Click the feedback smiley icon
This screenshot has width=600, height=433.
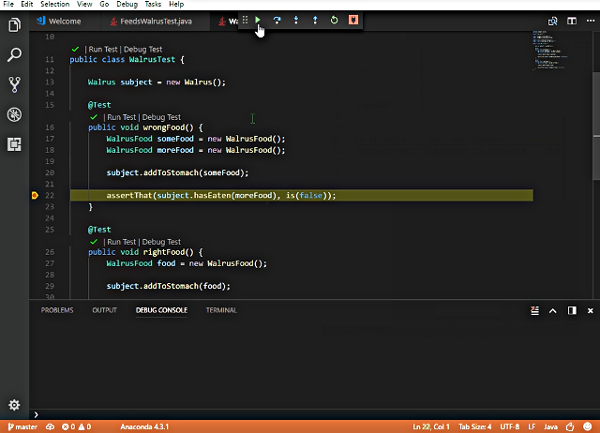[587, 426]
